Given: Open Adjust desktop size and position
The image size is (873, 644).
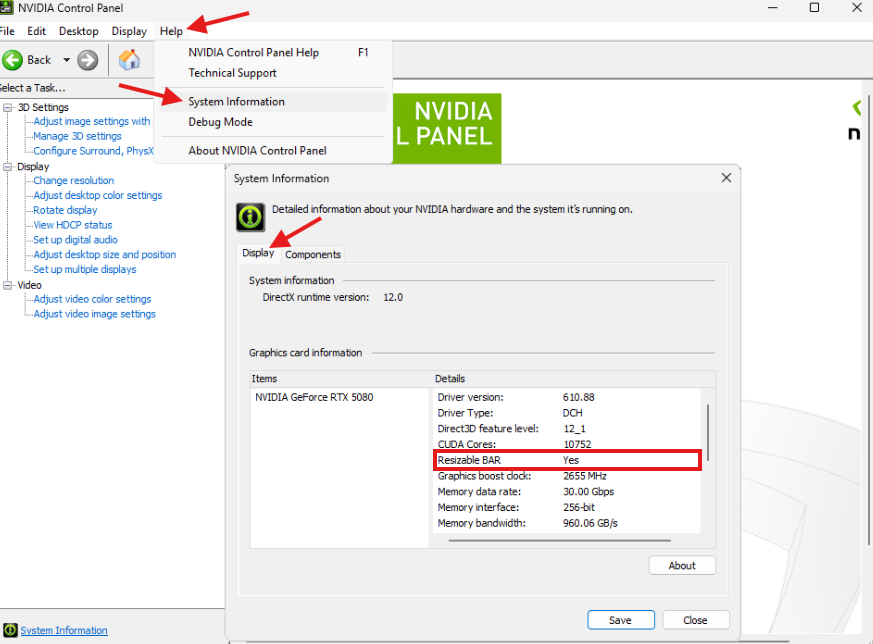Looking at the screenshot, I should pos(105,254).
